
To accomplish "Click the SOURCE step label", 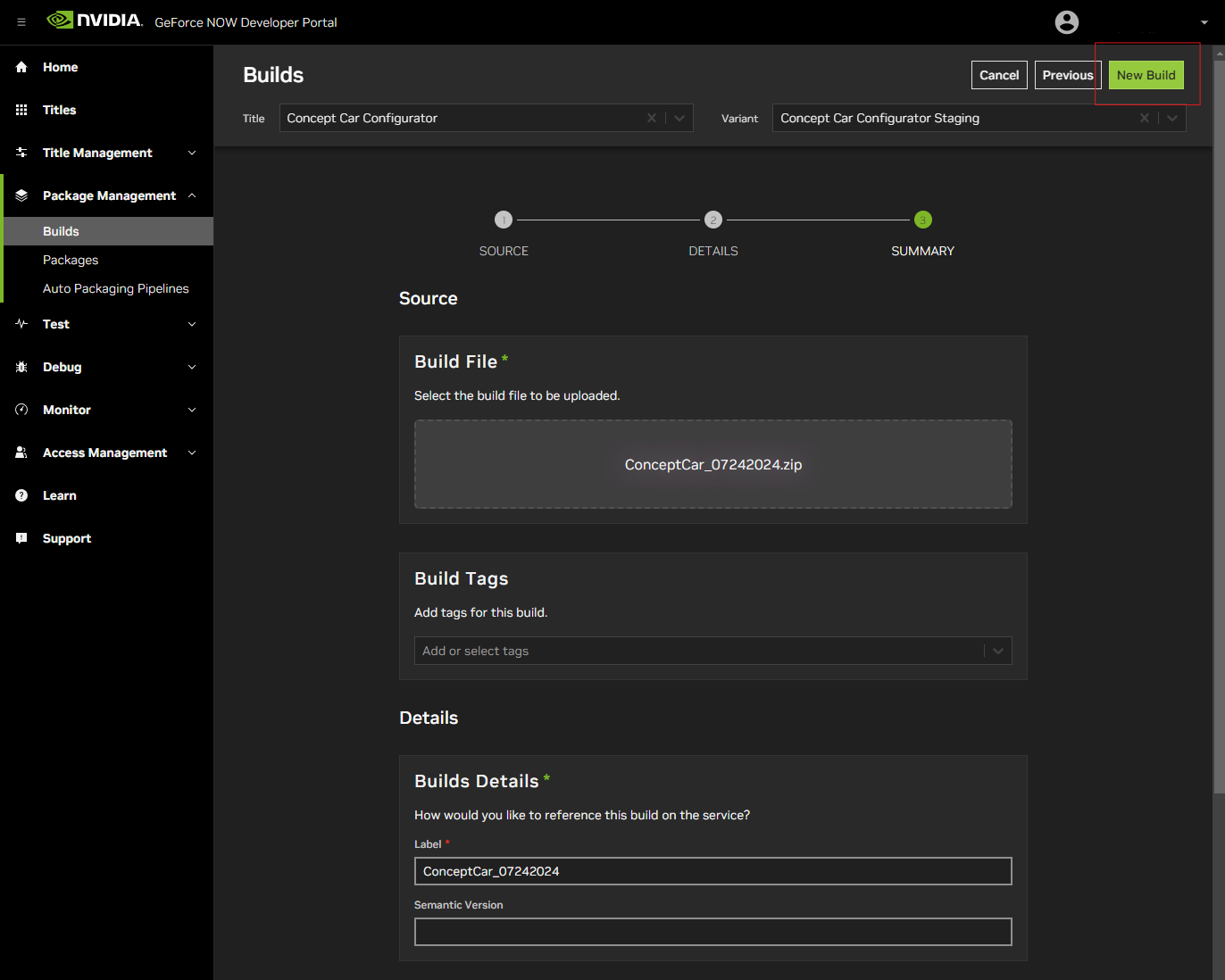I will coord(504,251).
